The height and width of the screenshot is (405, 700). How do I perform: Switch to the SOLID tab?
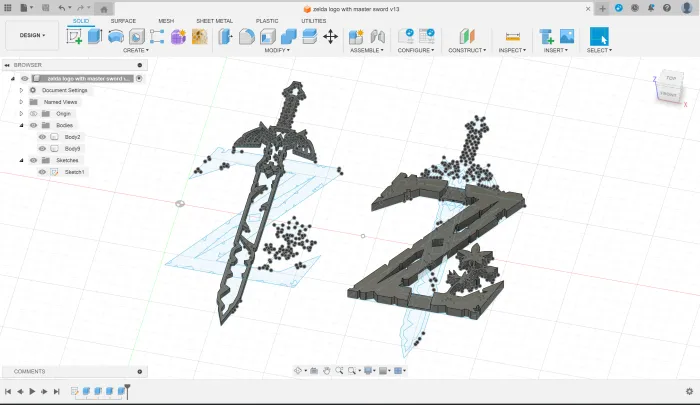tap(81, 21)
